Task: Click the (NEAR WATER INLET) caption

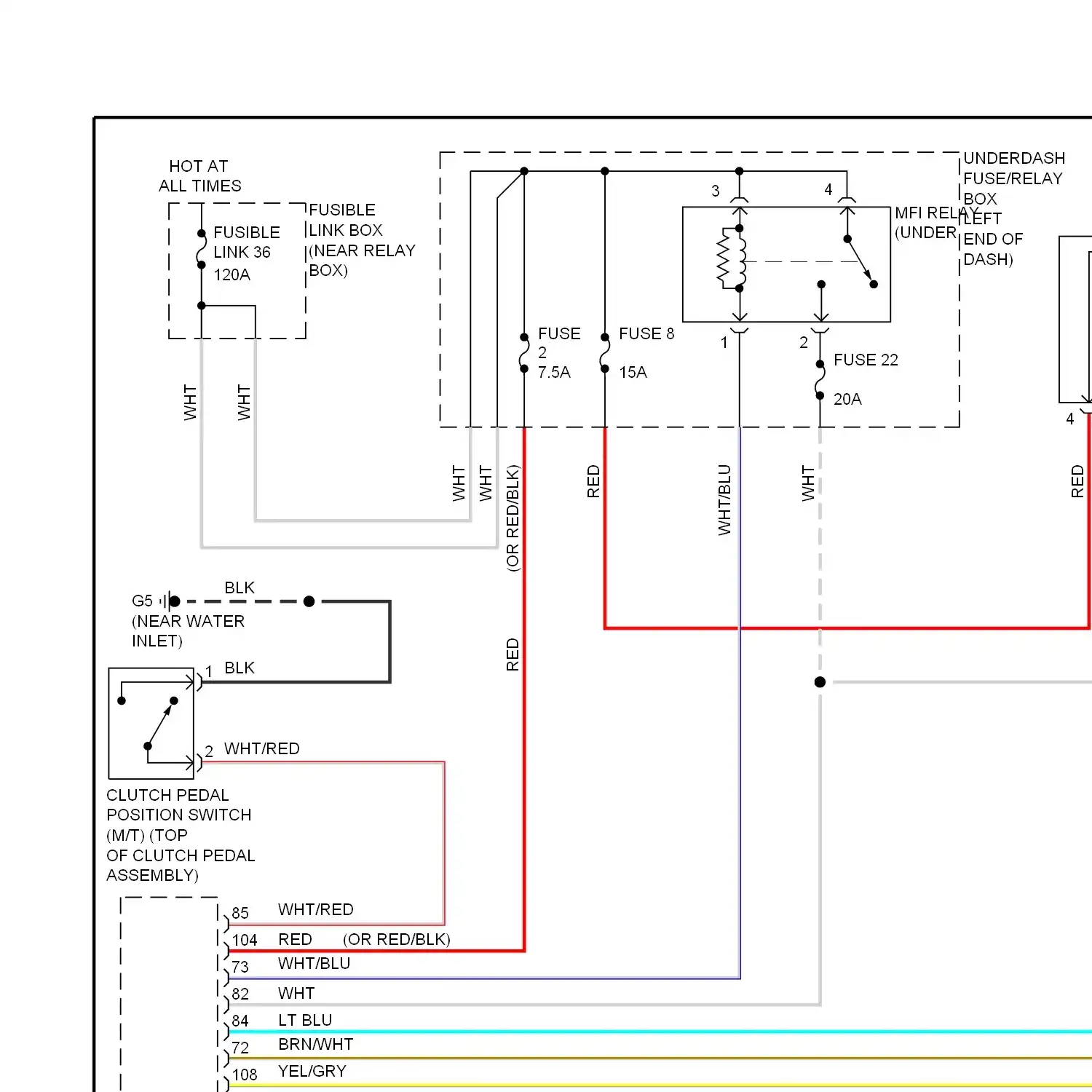Action: (x=188, y=631)
